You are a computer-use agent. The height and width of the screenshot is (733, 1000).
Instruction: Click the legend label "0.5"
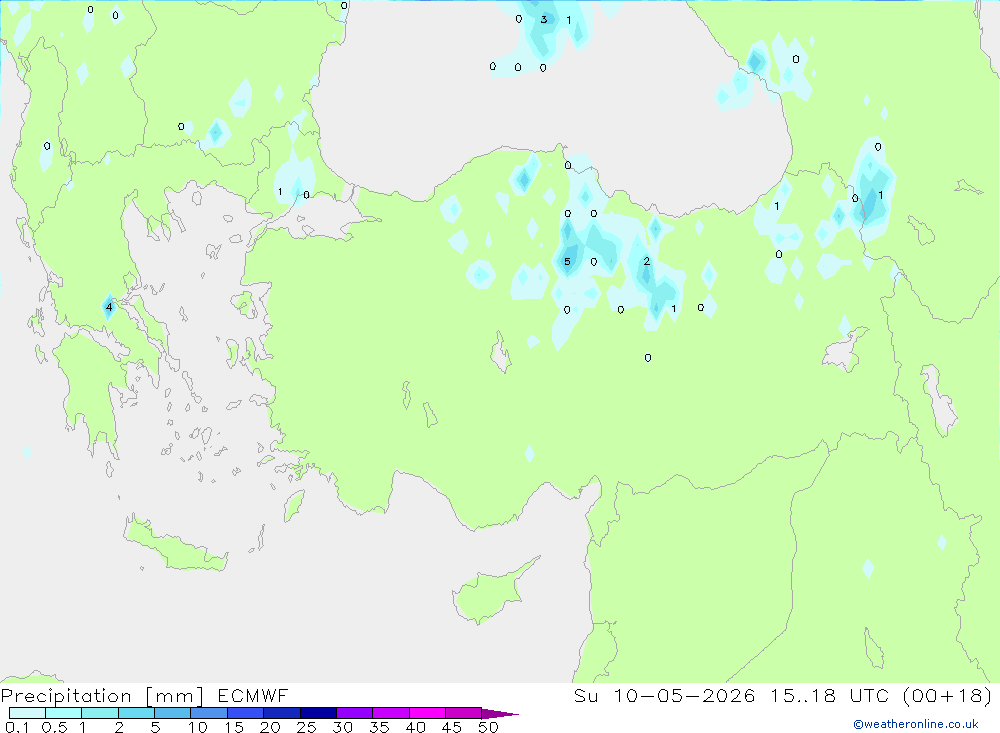tap(54, 727)
